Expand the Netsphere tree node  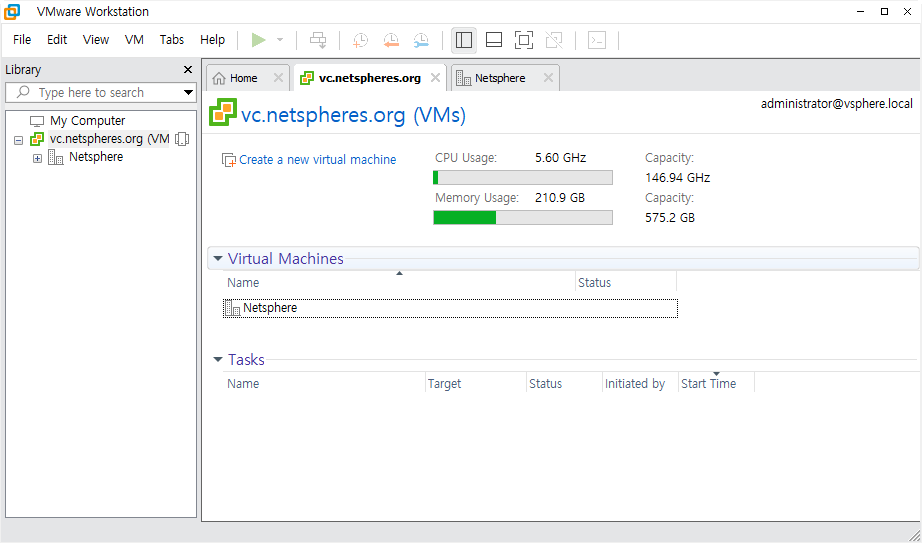pos(37,158)
